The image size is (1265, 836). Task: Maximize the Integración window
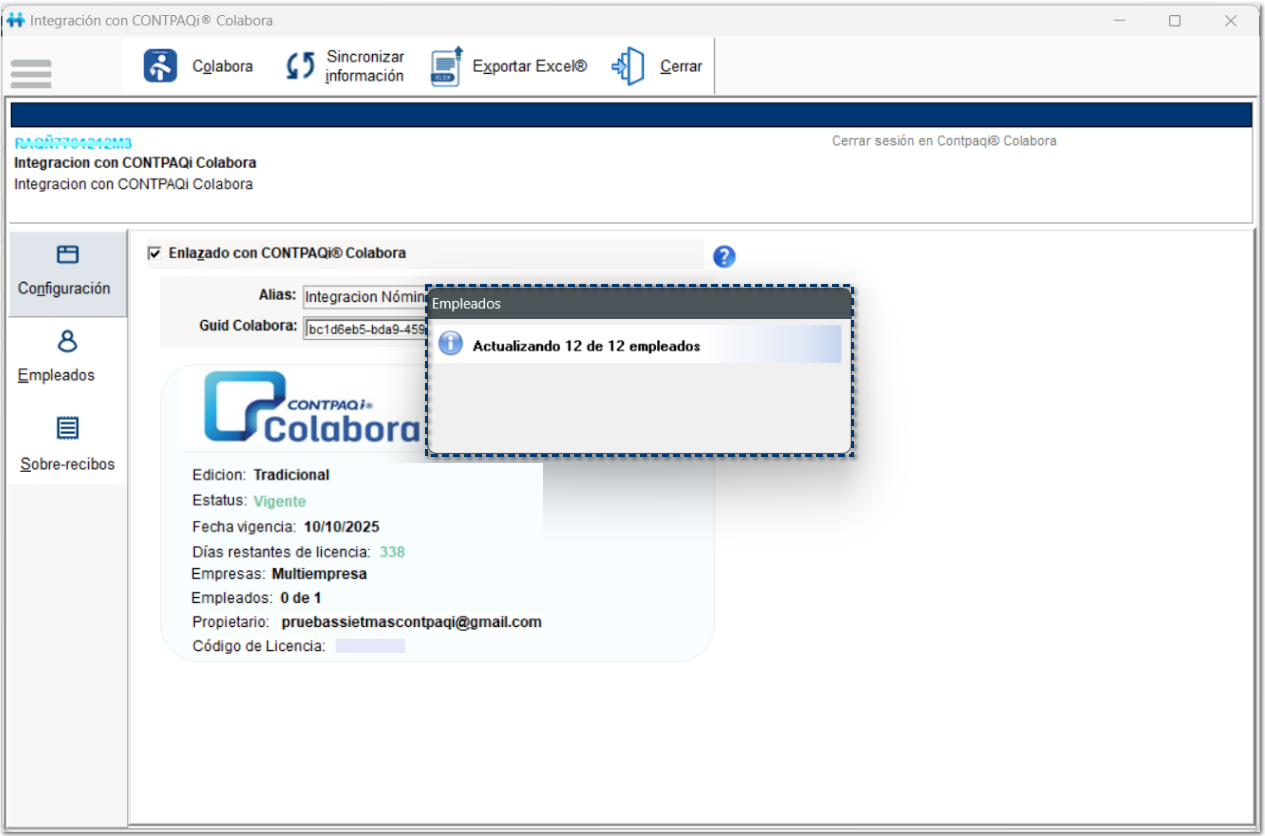(x=1175, y=20)
